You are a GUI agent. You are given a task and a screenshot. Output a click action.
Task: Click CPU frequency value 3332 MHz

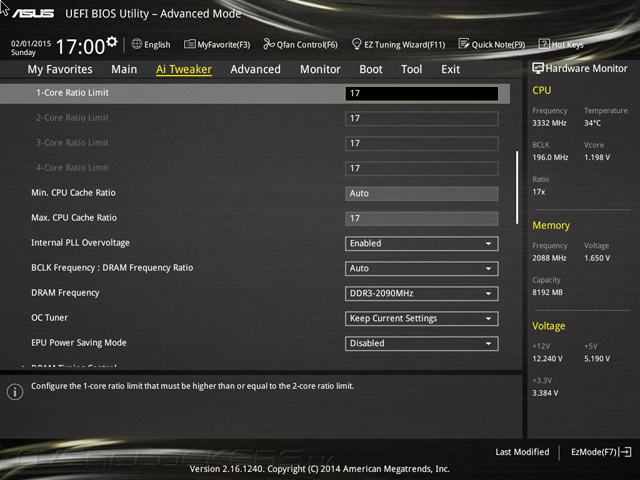click(x=549, y=123)
